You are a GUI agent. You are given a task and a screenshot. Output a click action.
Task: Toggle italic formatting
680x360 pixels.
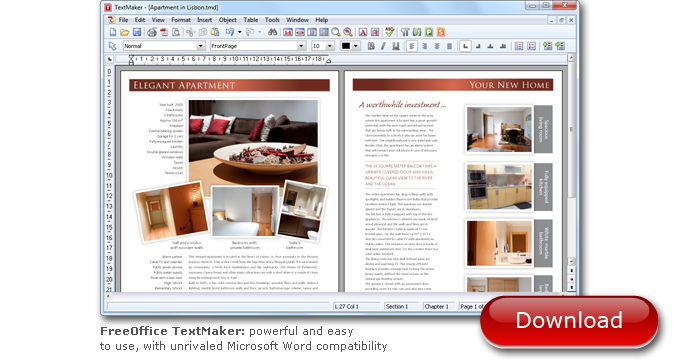tap(383, 46)
